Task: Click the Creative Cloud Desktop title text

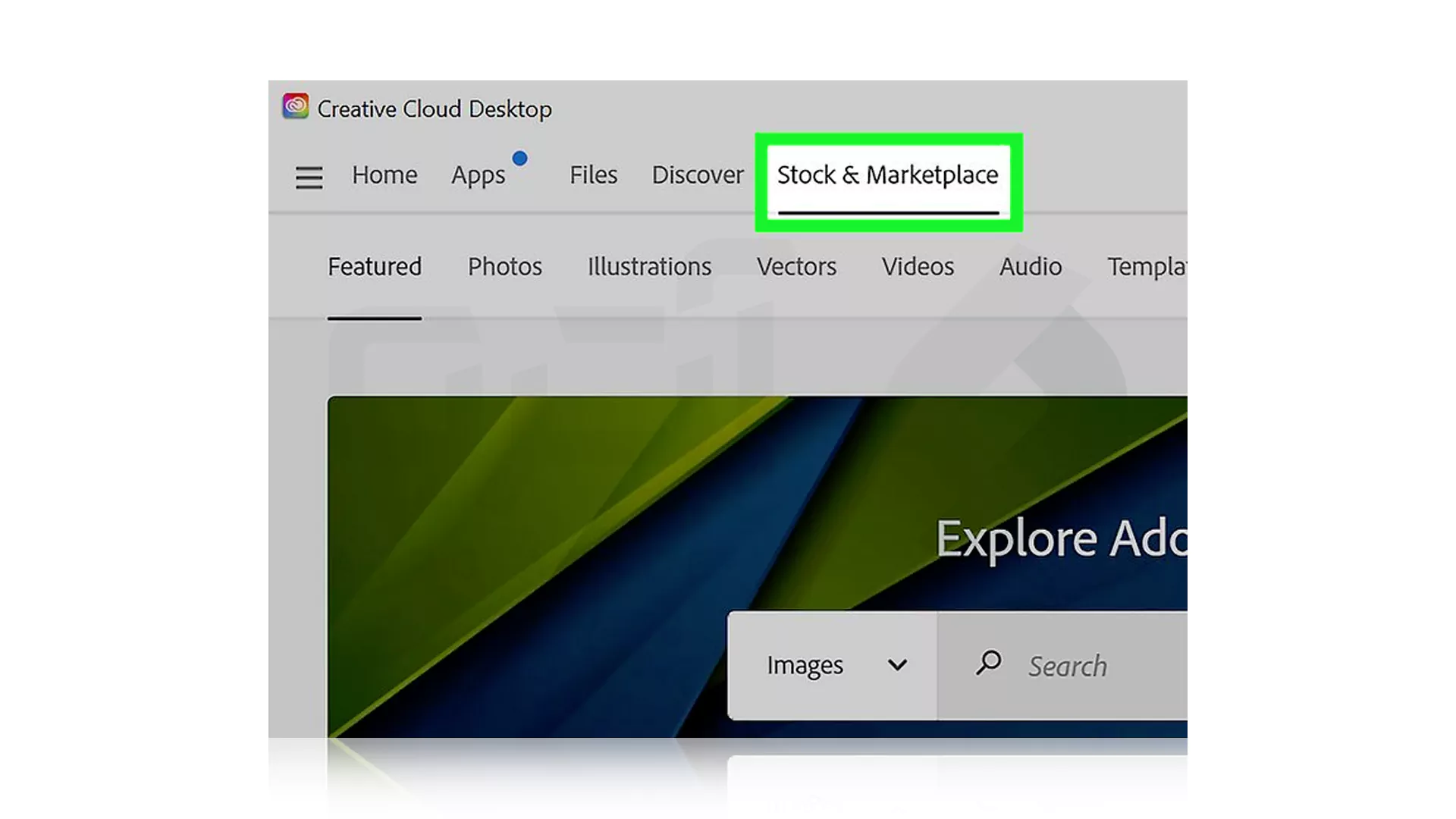Action: point(435,109)
